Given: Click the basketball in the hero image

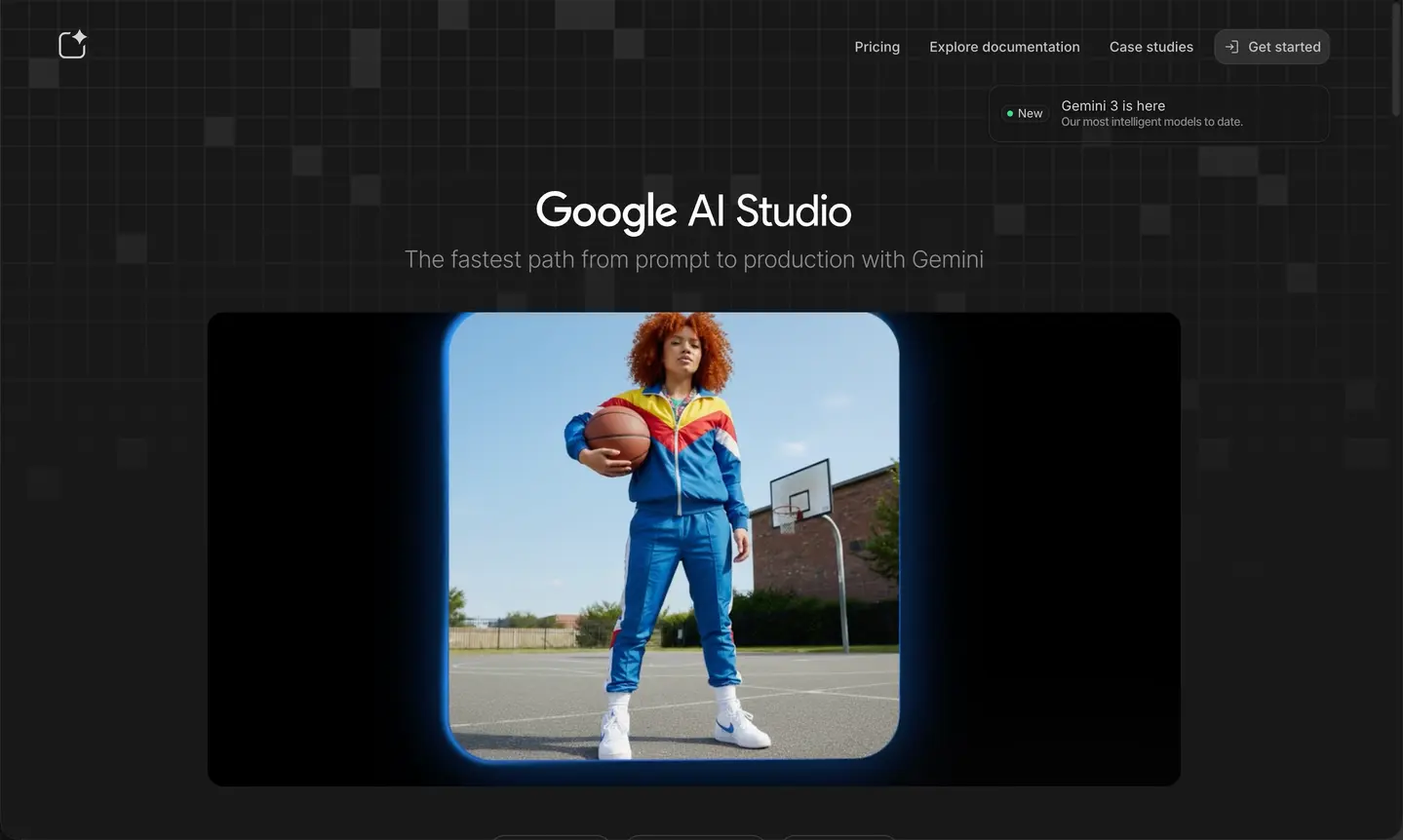Looking at the screenshot, I should (x=617, y=436).
